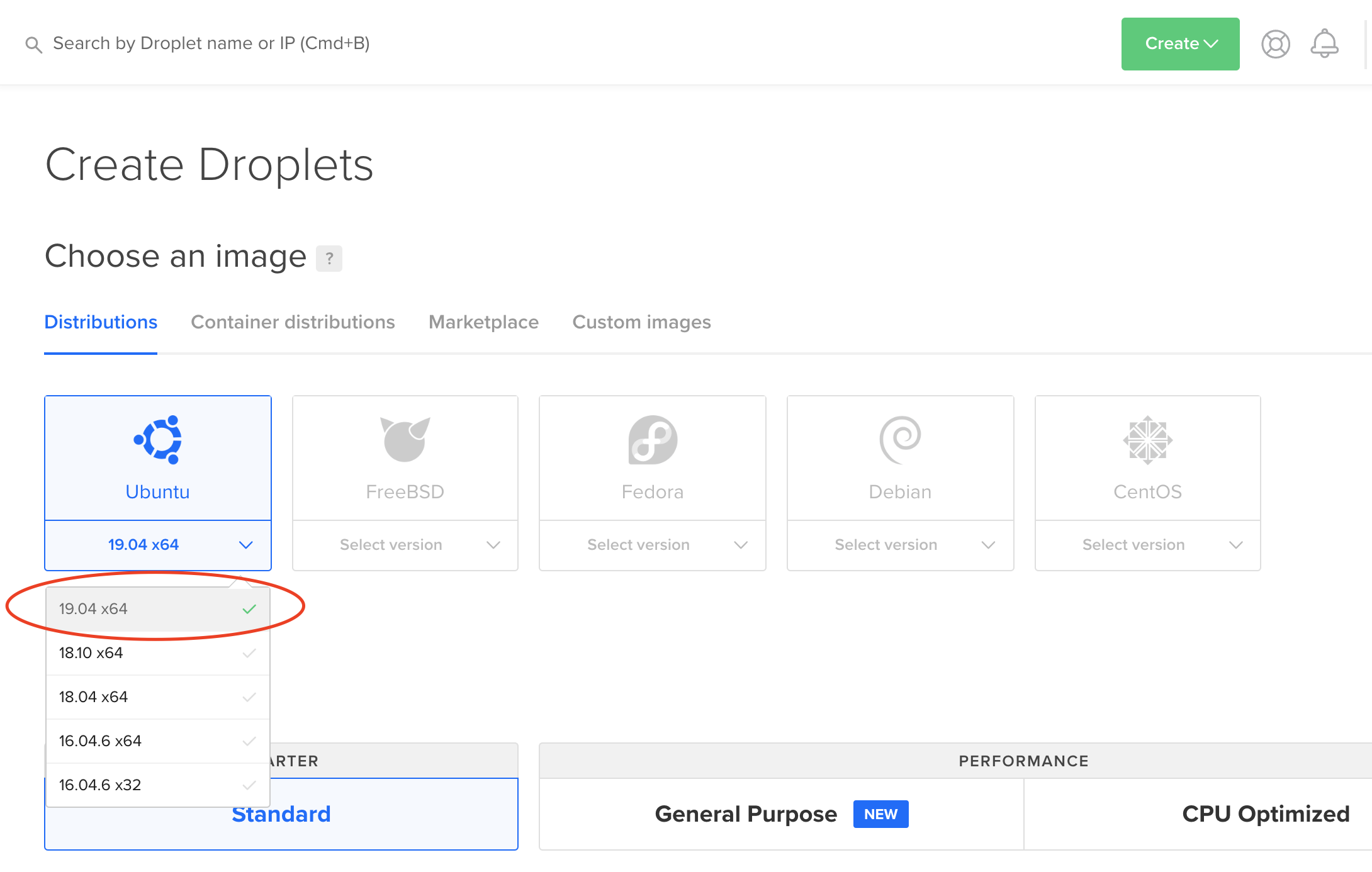Expand the FreeBSD version dropdown
Viewport: 1372px width, 872px height.
coord(404,544)
